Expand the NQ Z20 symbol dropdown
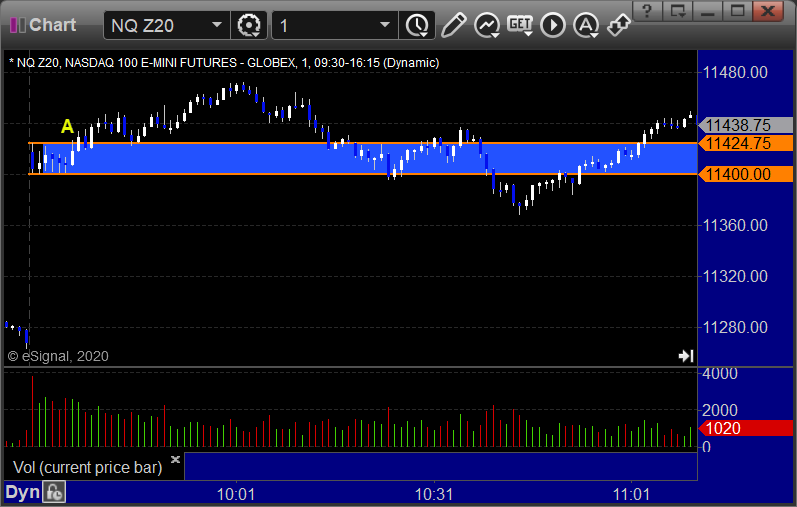 pyautogui.click(x=217, y=25)
